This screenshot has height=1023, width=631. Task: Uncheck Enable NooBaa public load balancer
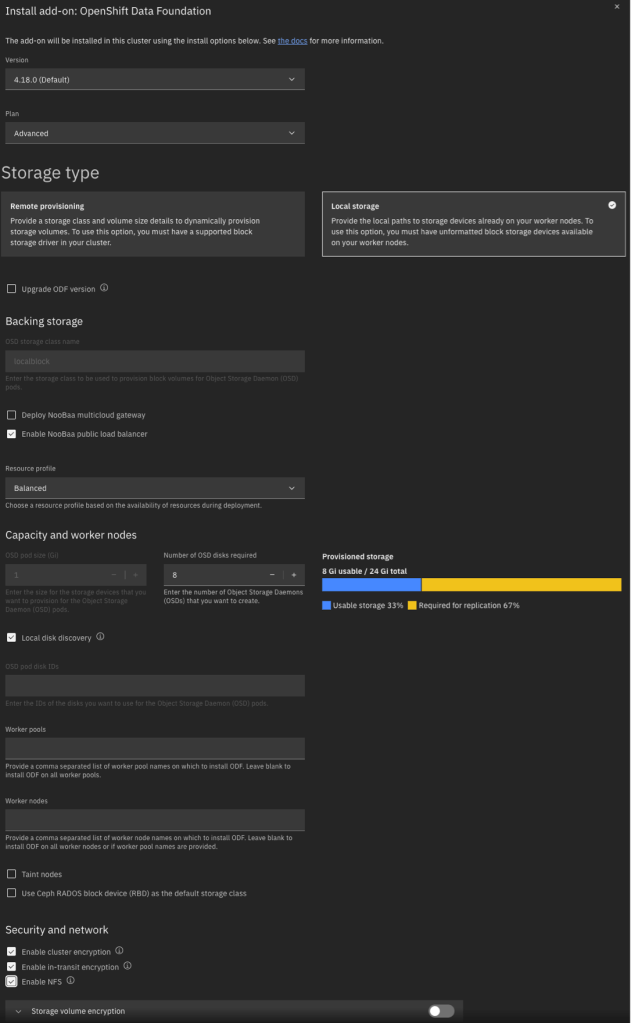click(12, 434)
